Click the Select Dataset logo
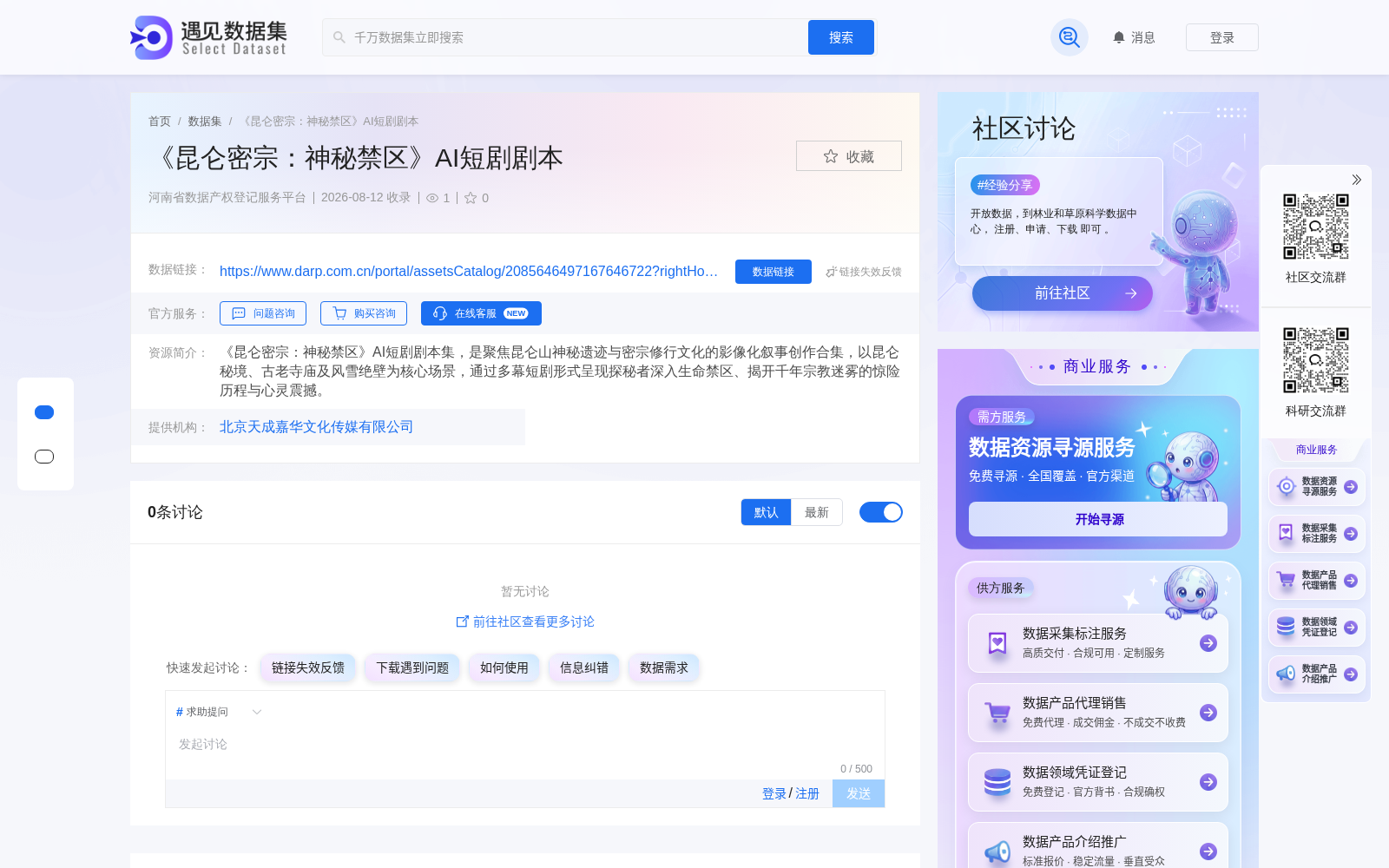 (x=208, y=37)
